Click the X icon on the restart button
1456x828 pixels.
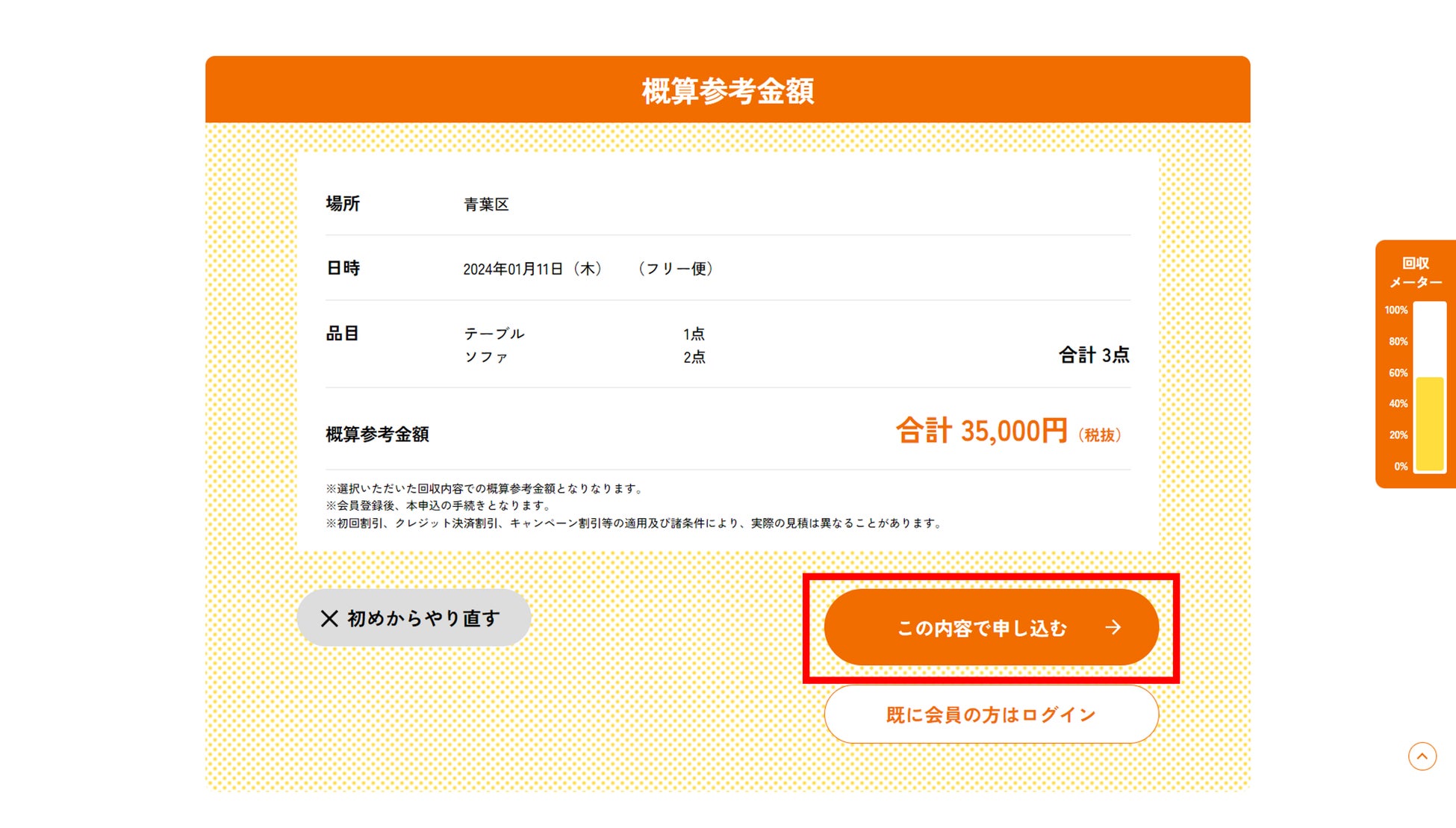(329, 618)
